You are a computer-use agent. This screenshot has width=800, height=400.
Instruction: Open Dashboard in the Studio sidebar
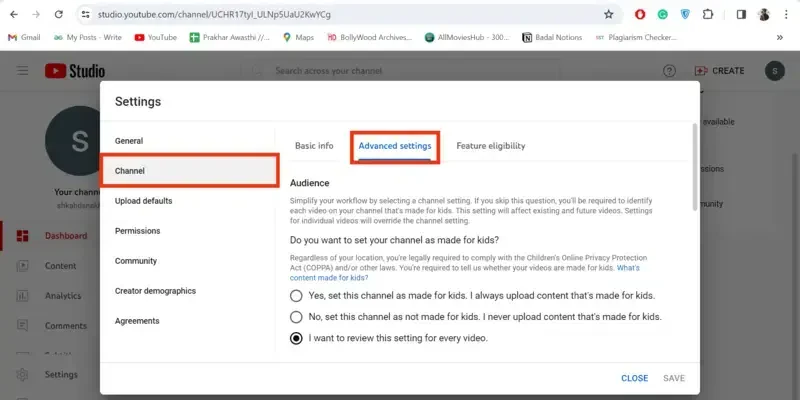point(51,236)
